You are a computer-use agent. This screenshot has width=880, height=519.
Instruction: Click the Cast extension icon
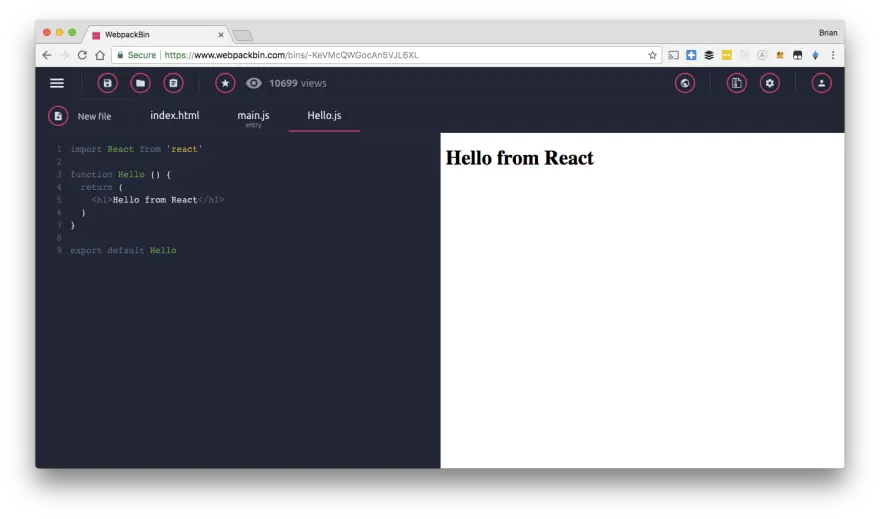673,55
